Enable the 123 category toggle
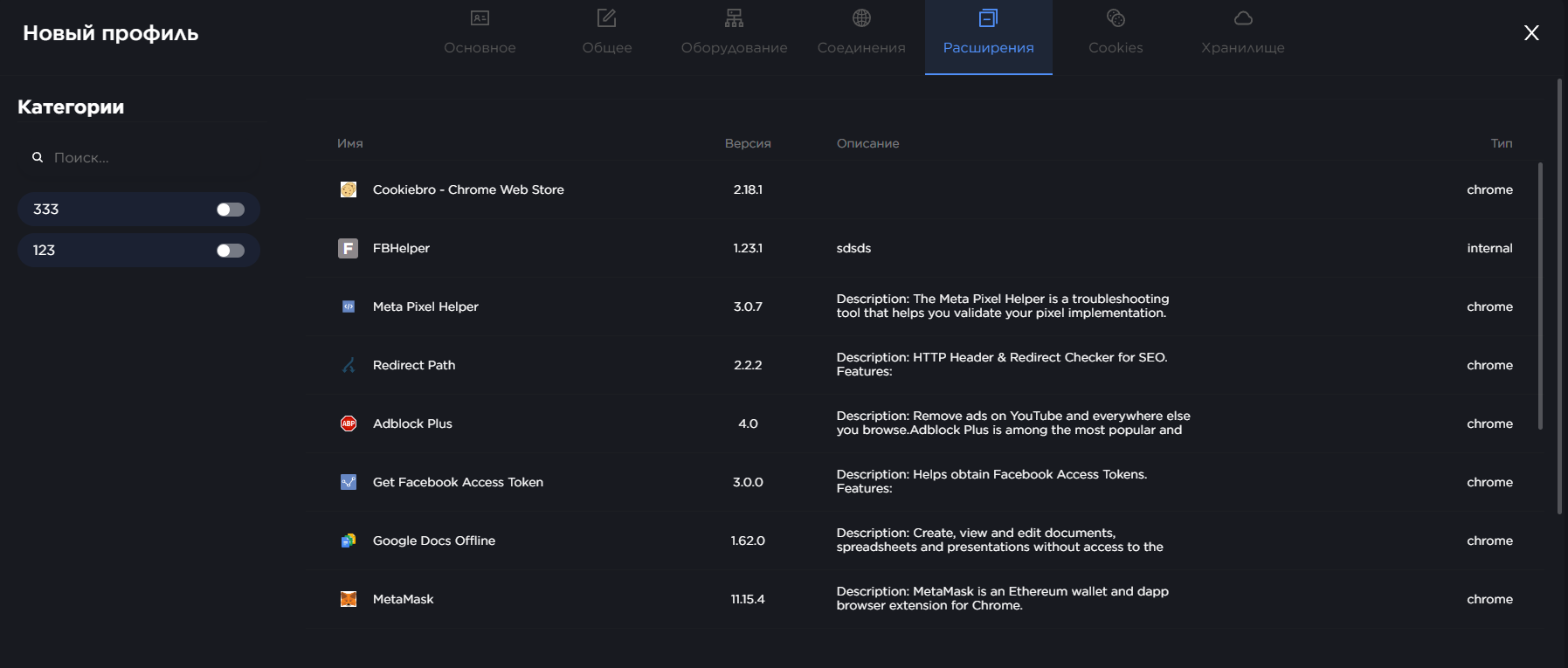 (x=231, y=251)
